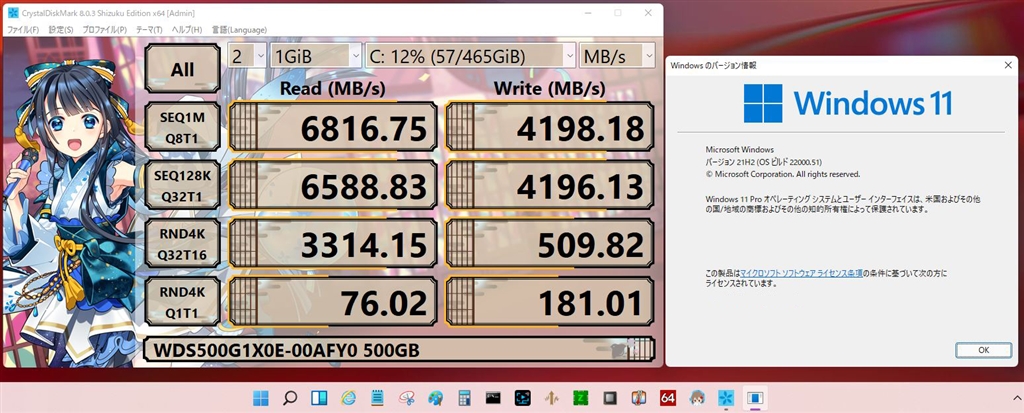This screenshot has width=1024, height=413.
Task: Click the RND4K Q32T16 read result 3314.15
Action: point(333,244)
